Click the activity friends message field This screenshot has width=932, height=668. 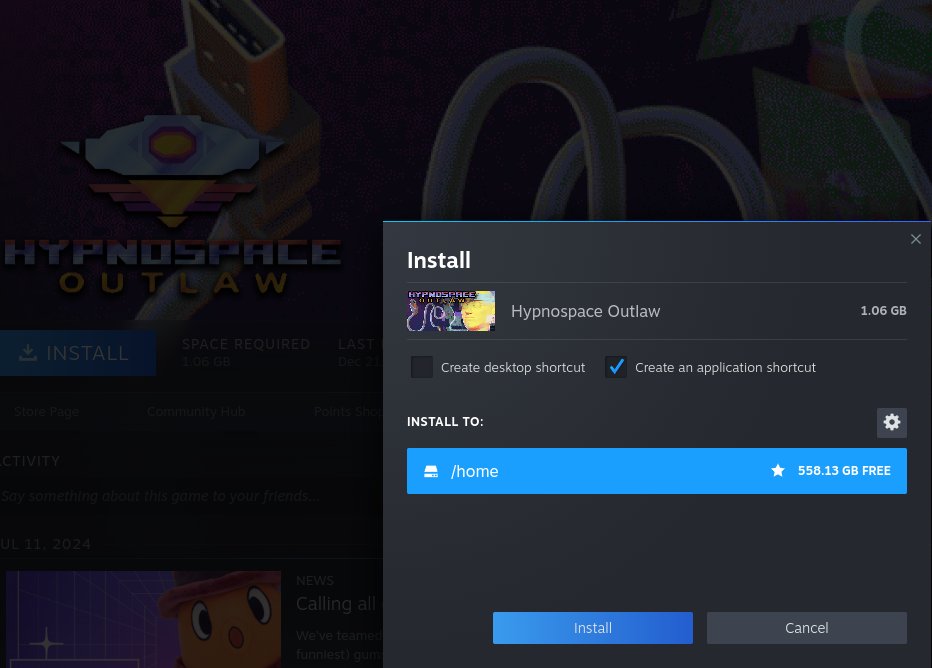tap(160, 496)
